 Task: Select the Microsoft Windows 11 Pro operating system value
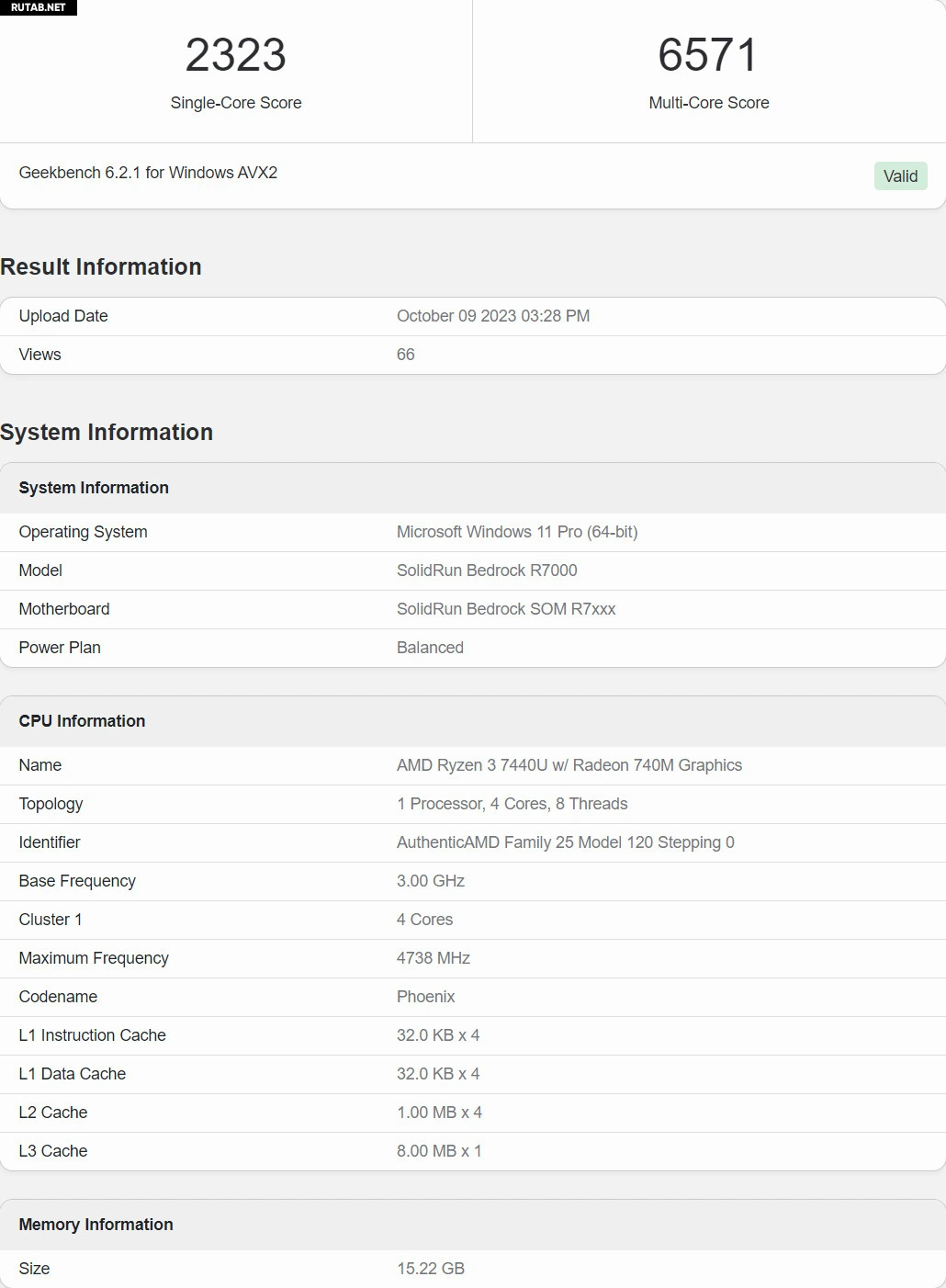(x=517, y=532)
